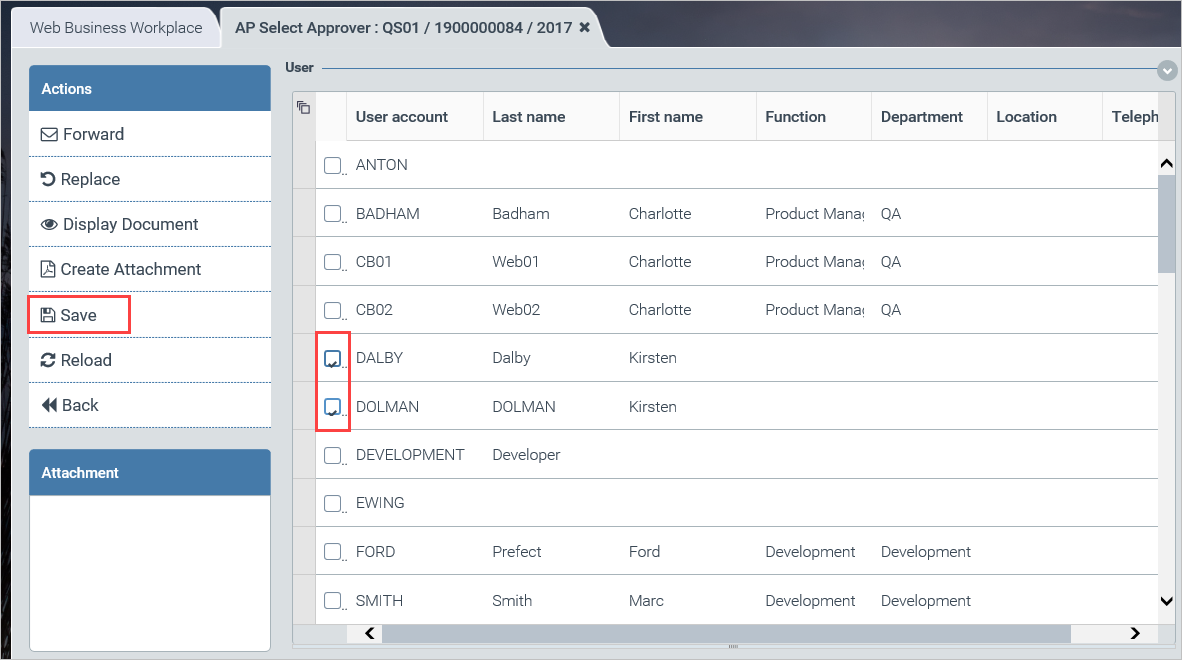1182x660 pixels.
Task: Switch to the Web Business Workplace tab
Action: point(116,27)
